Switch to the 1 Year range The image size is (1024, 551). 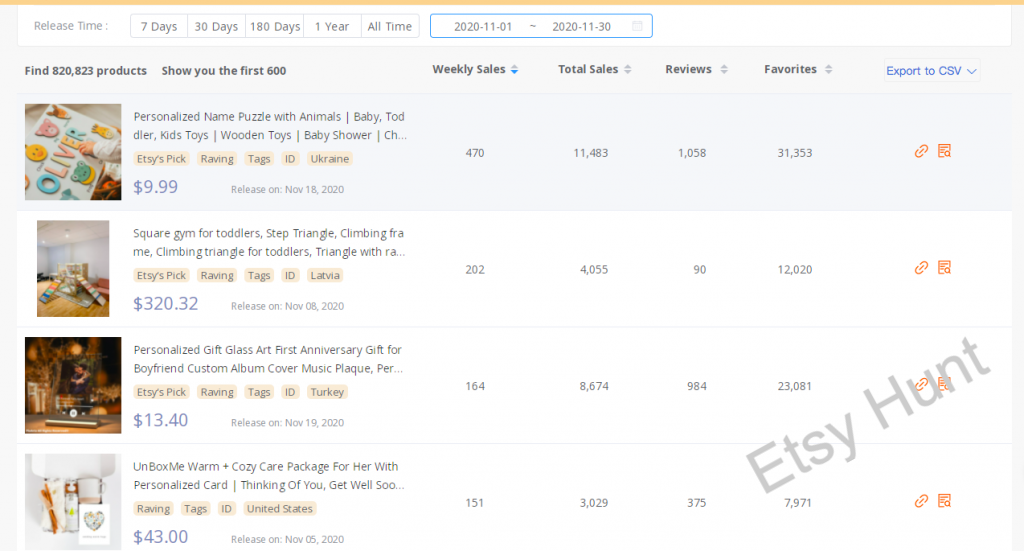pyautogui.click(x=332, y=26)
